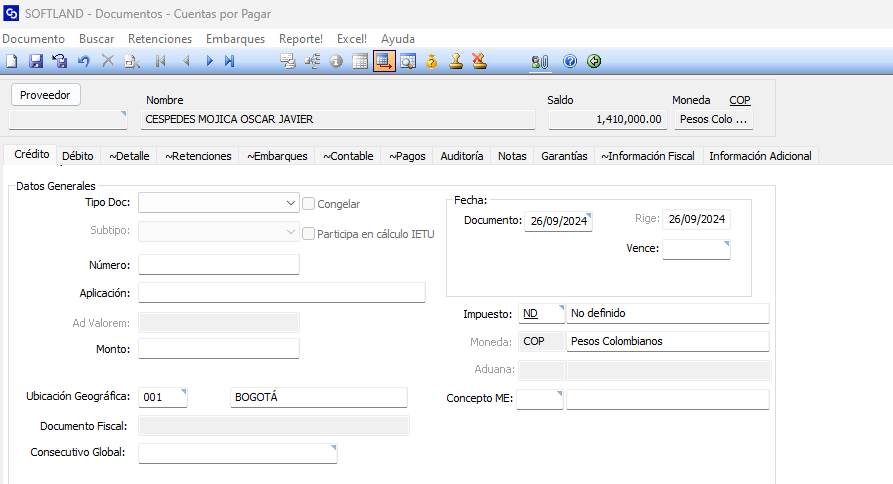Jump to the last record arrow
This screenshot has width=893, height=484.
(x=230, y=61)
